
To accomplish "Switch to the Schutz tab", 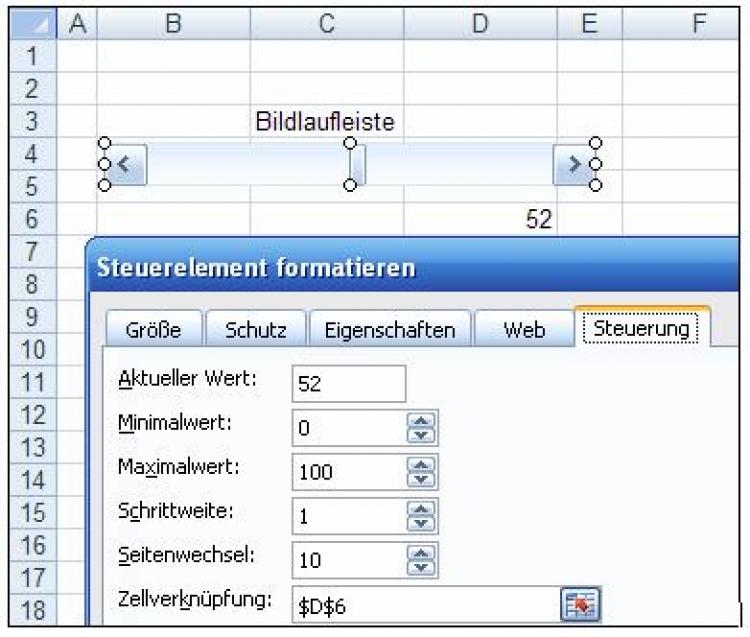I will [256, 331].
